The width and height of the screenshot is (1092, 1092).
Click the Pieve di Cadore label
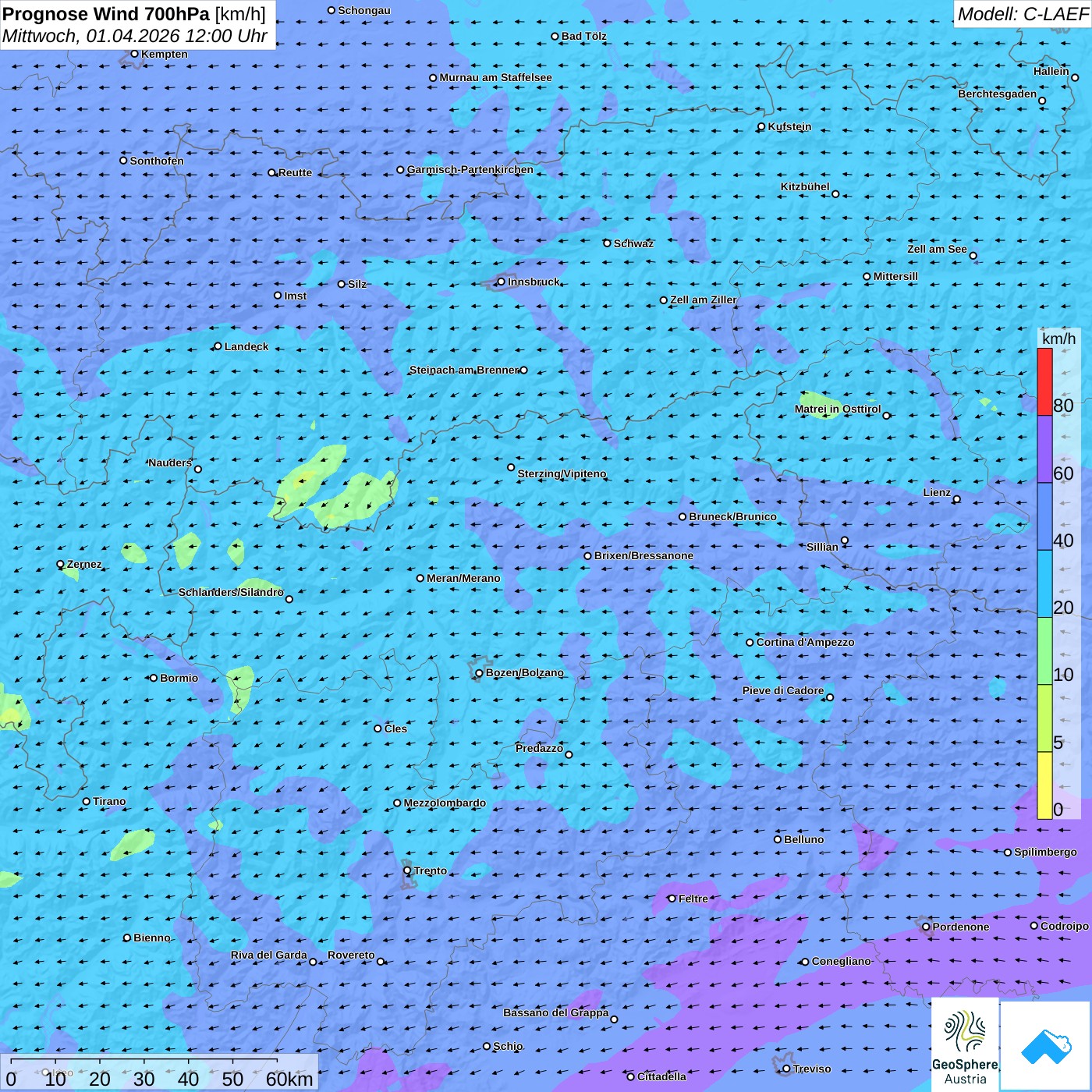click(x=783, y=690)
